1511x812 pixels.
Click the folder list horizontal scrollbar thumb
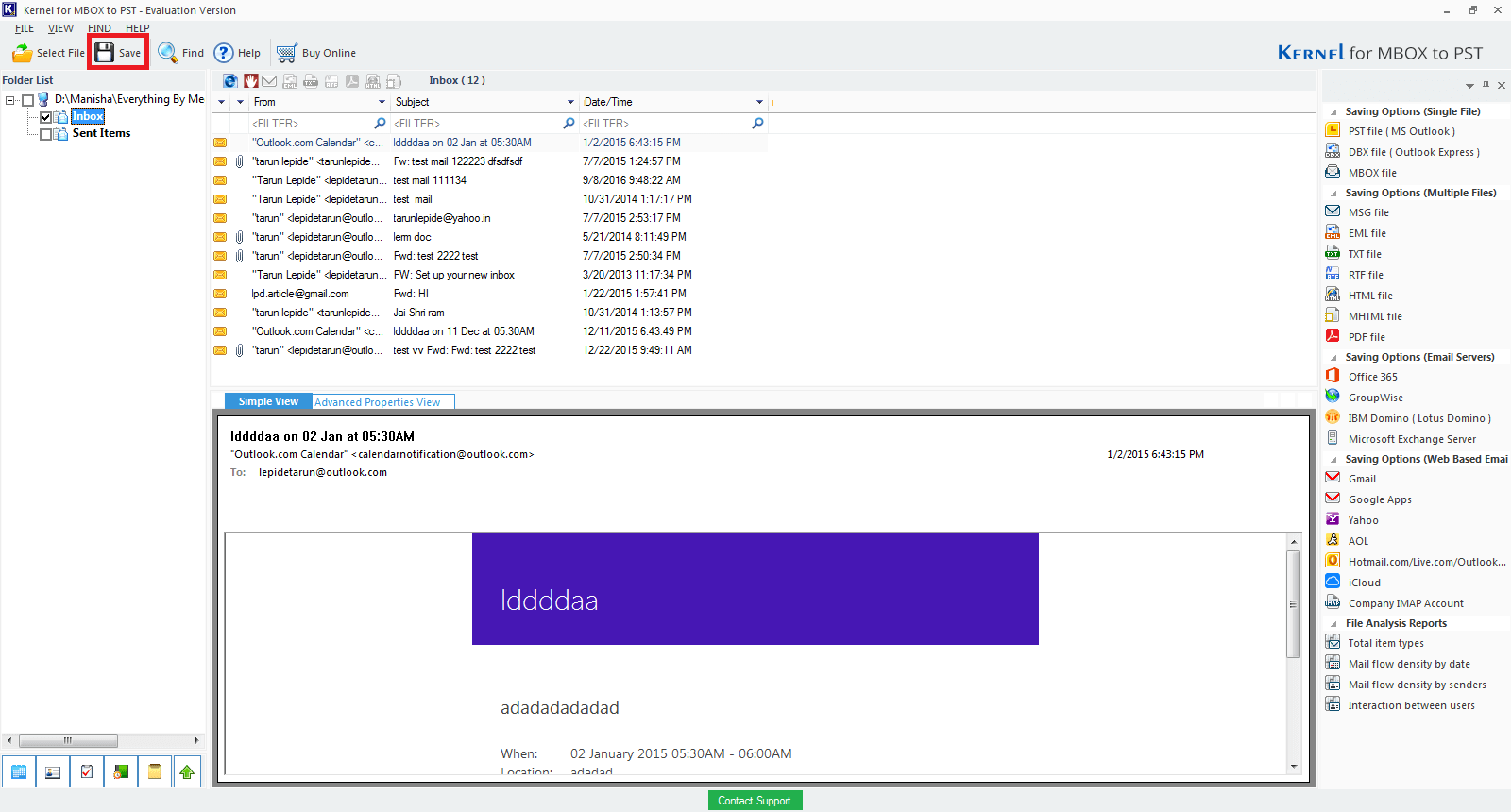pyautogui.click(x=68, y=740)
